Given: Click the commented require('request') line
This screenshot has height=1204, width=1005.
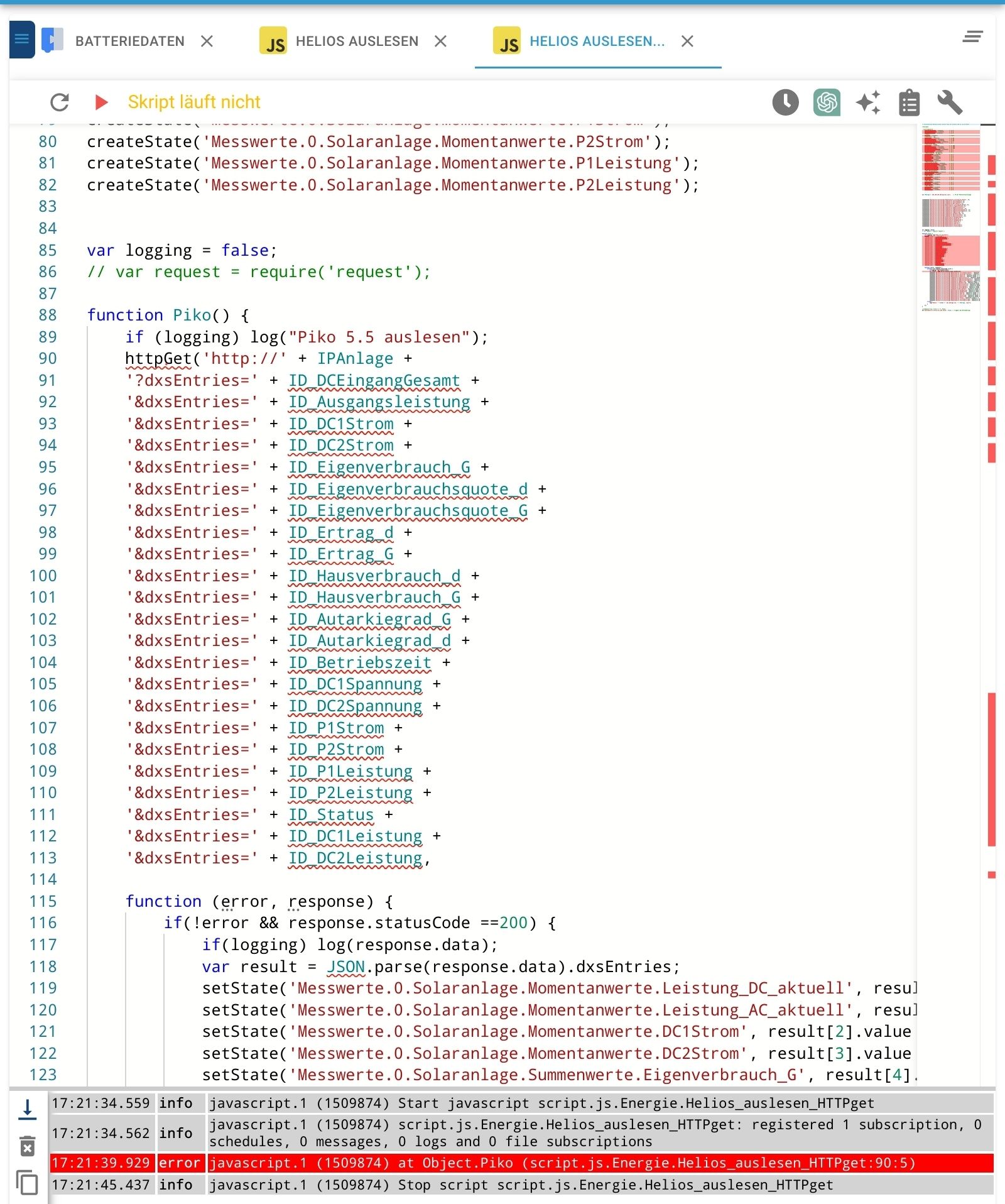Looking at the screenshot, I should (x=259, y=272).
